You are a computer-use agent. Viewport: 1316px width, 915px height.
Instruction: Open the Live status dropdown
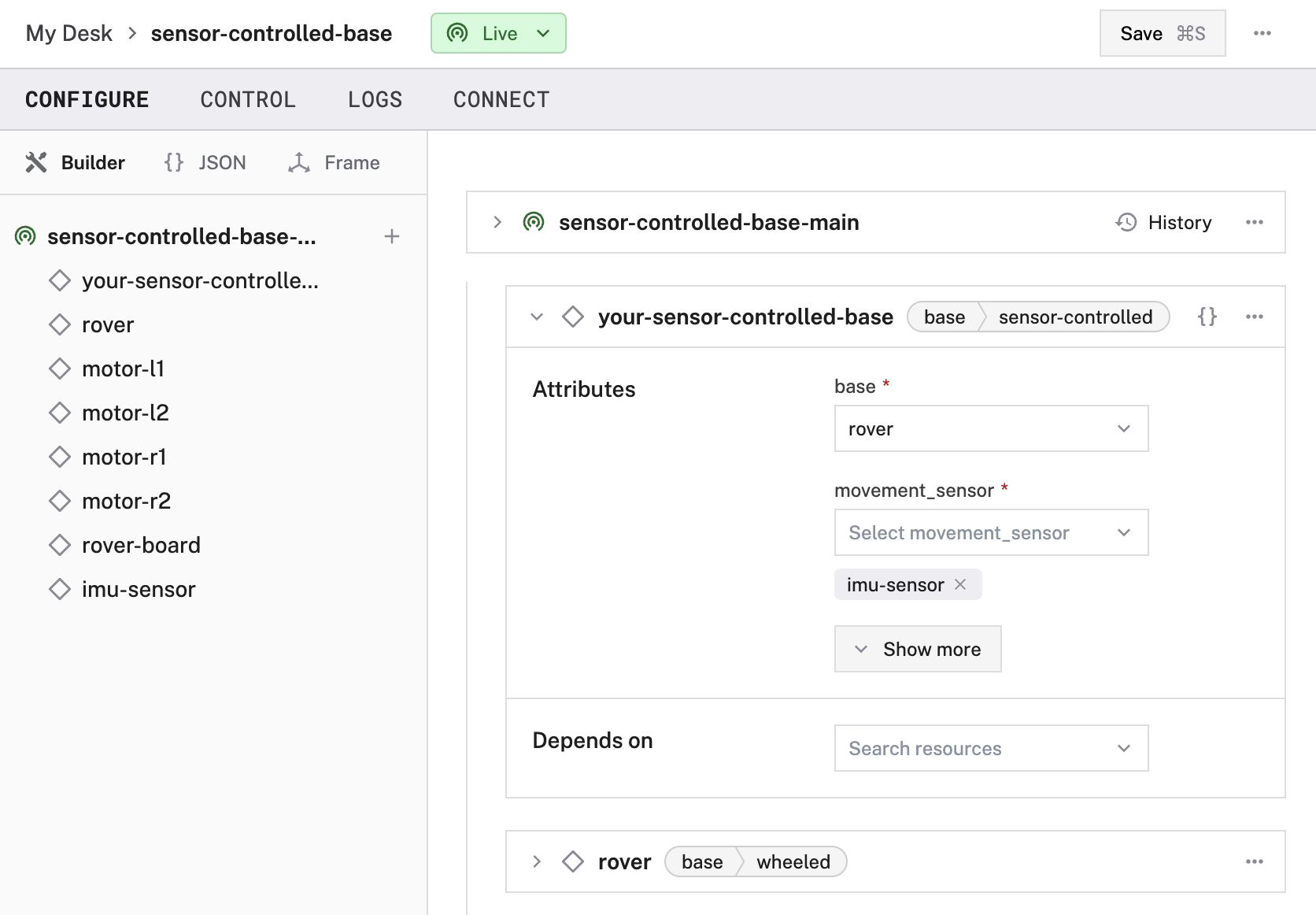tap(498, 33)
